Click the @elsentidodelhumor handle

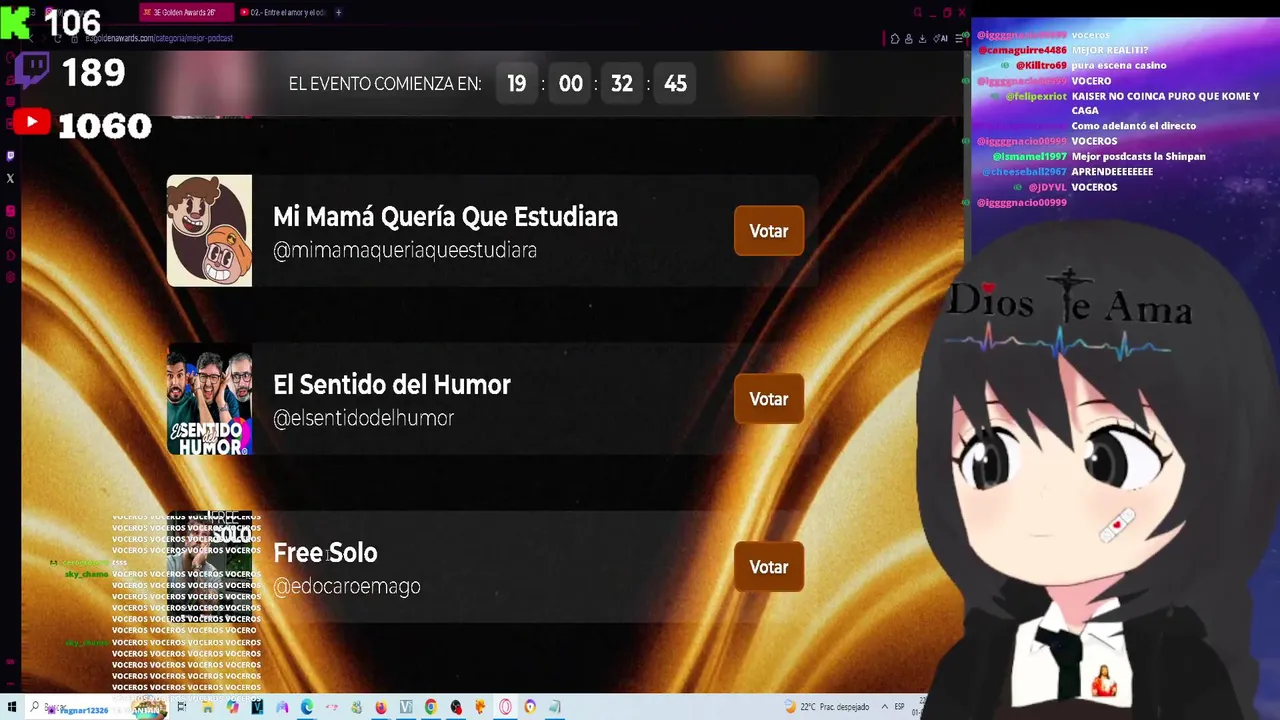[x=364, y=418]
